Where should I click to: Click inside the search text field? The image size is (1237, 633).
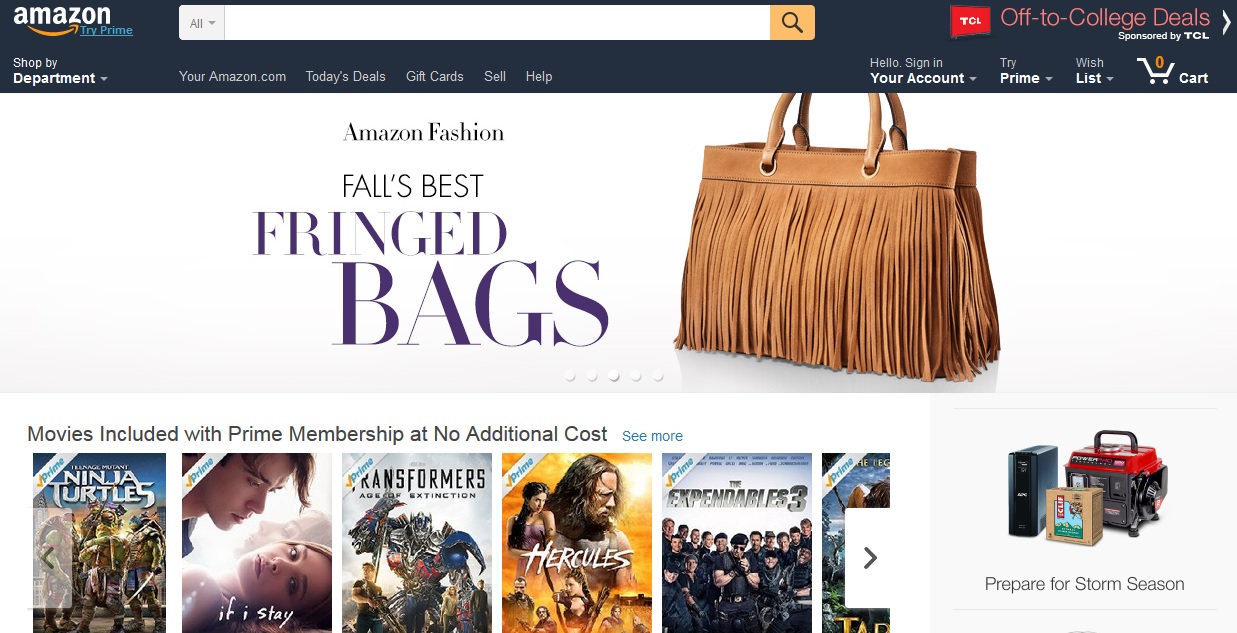pos(497,23)
